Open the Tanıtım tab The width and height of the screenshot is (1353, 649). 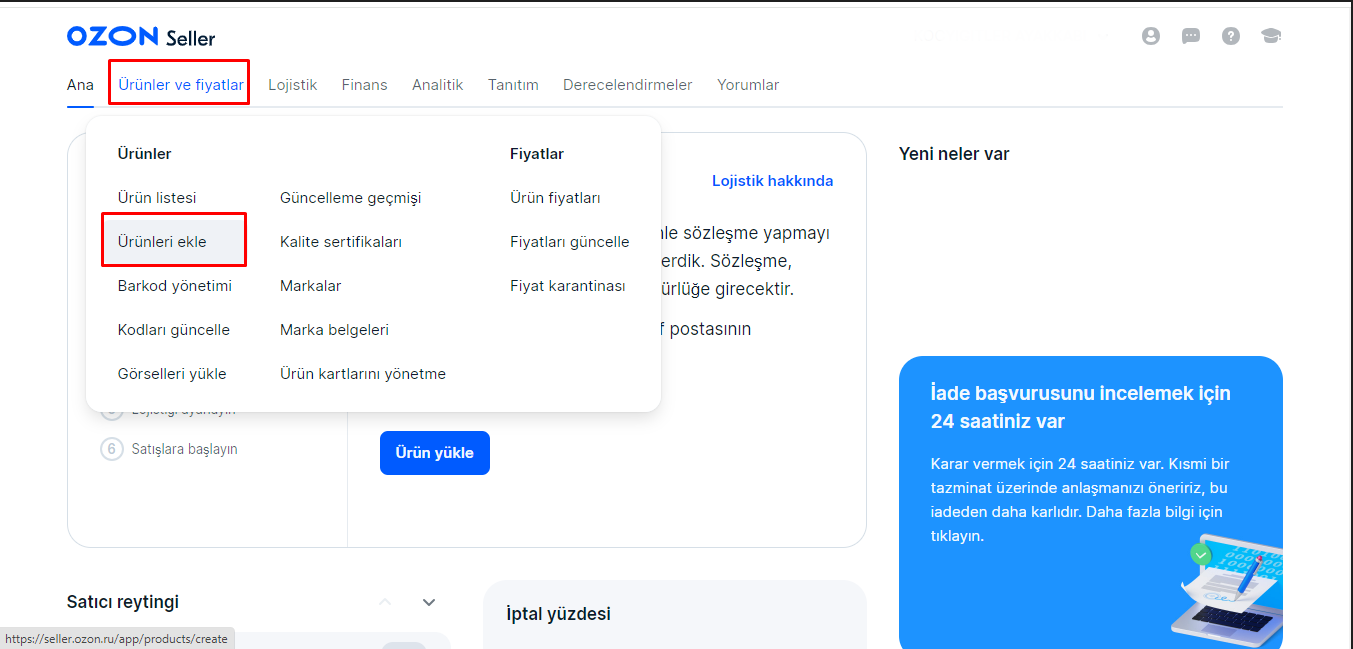click(513, 85)
